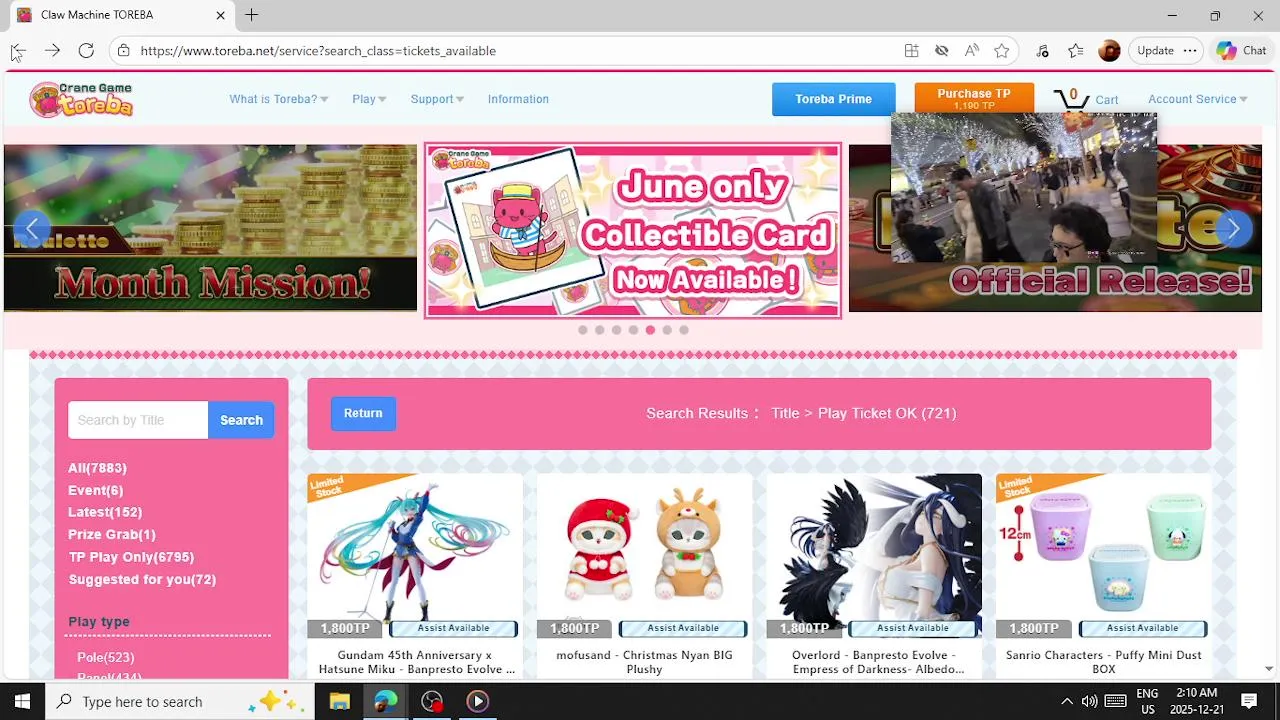Click the browser address bar URL
Screen dimensions: 1280x720
tap(318, 51)
